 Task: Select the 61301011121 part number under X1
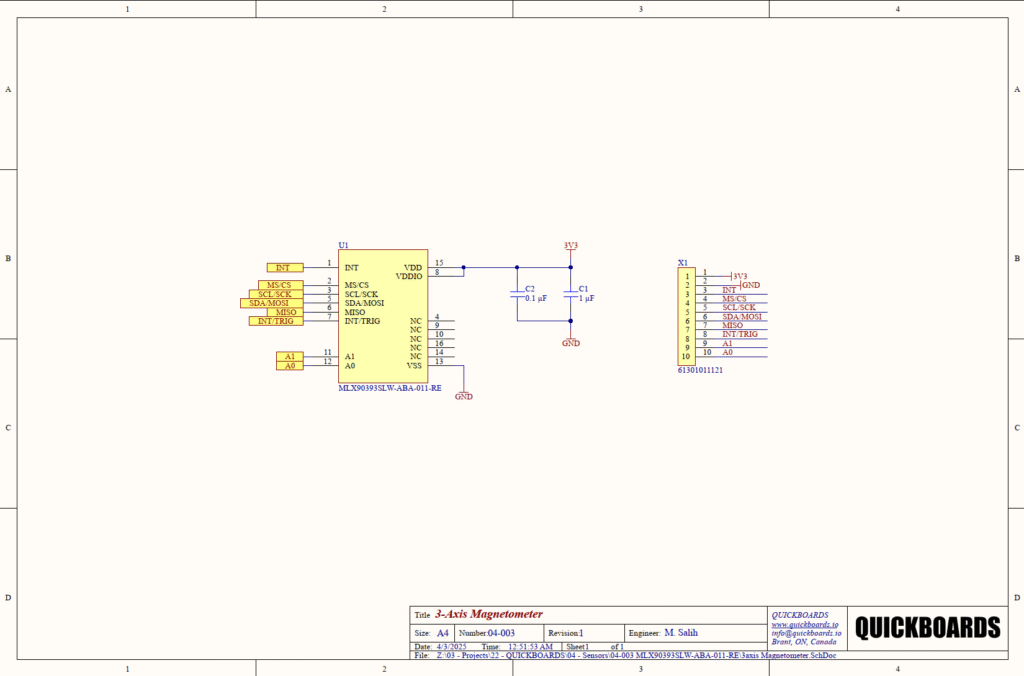pyautogui.click(x=700, y=370)
